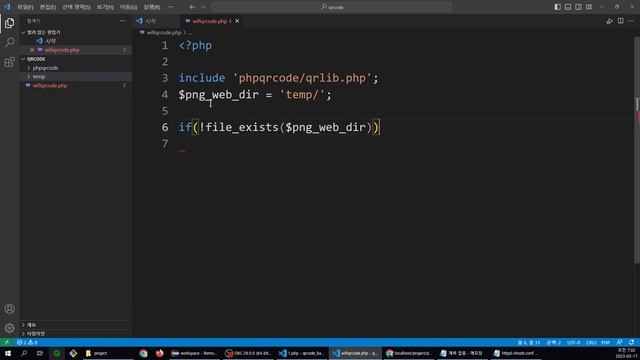Toggle bottom panel visibility
This screenshot has width=640, height=360.
tap(568, 7)
